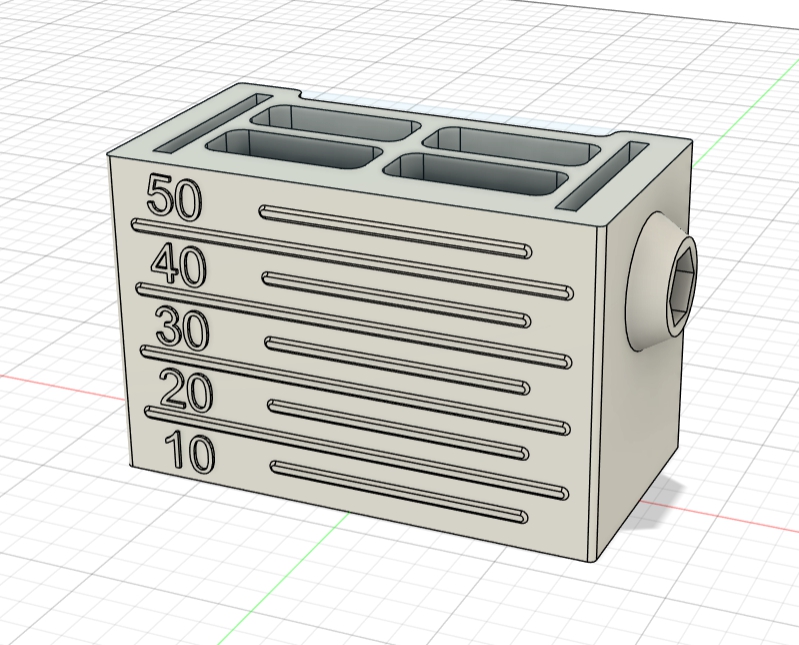Select the rear-right rectangular pocket on top

[512, 146]
